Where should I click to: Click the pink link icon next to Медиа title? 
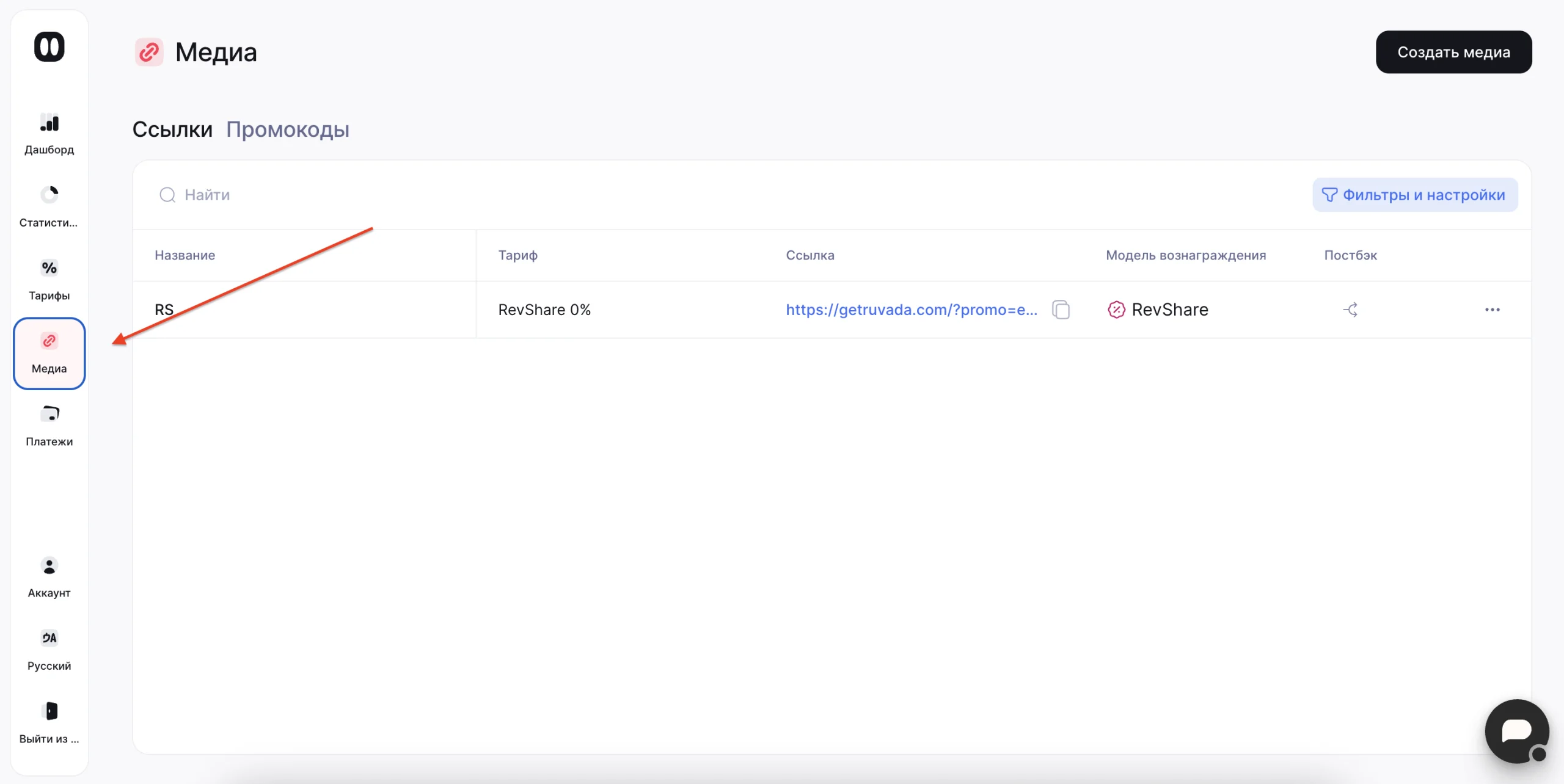[149, 53]
